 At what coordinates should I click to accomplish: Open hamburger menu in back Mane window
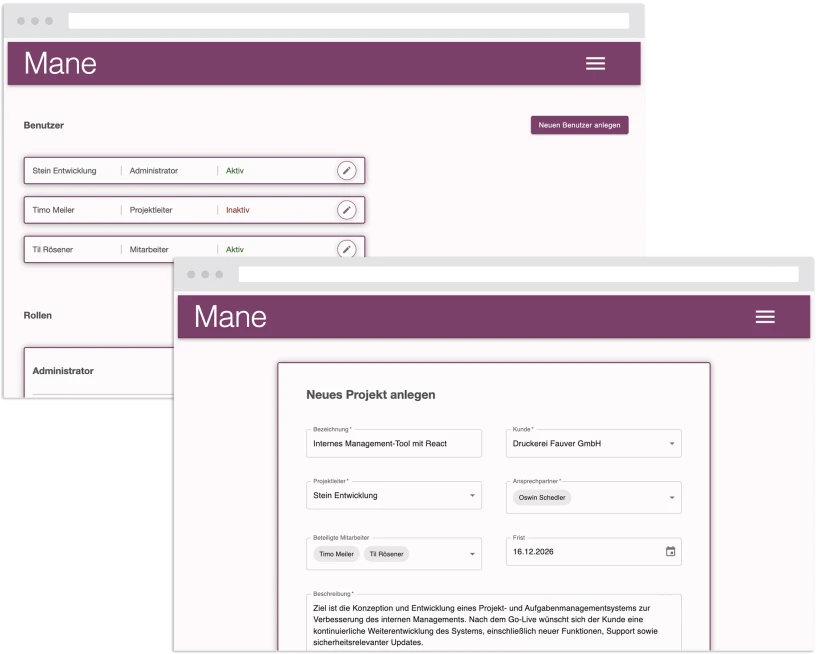(595, 64)
